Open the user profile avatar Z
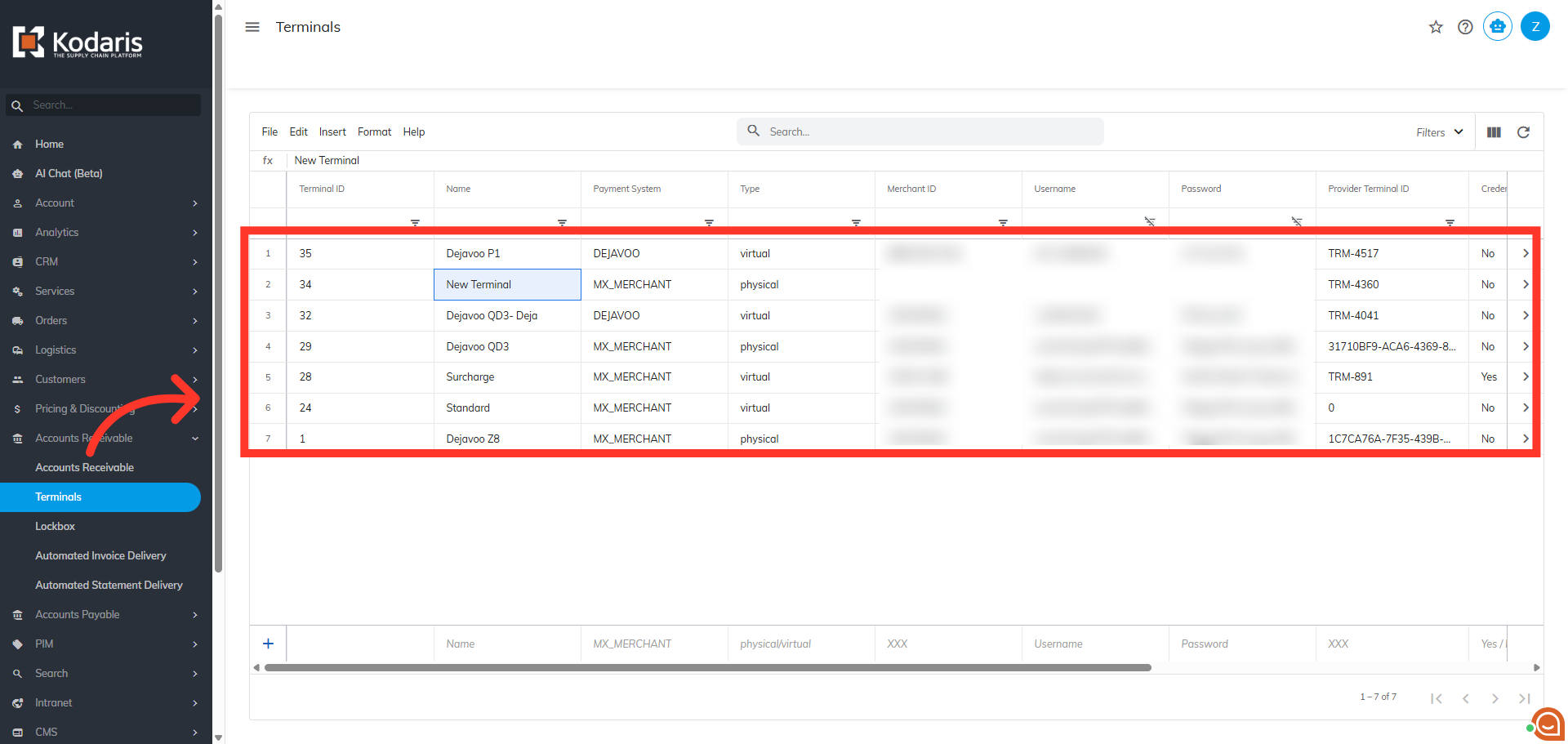This screenshot has height=744, width=1568. click(1535, 27)
